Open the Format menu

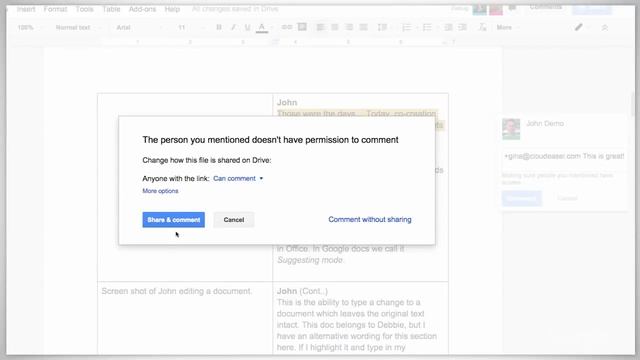click(x=55, y=9)
